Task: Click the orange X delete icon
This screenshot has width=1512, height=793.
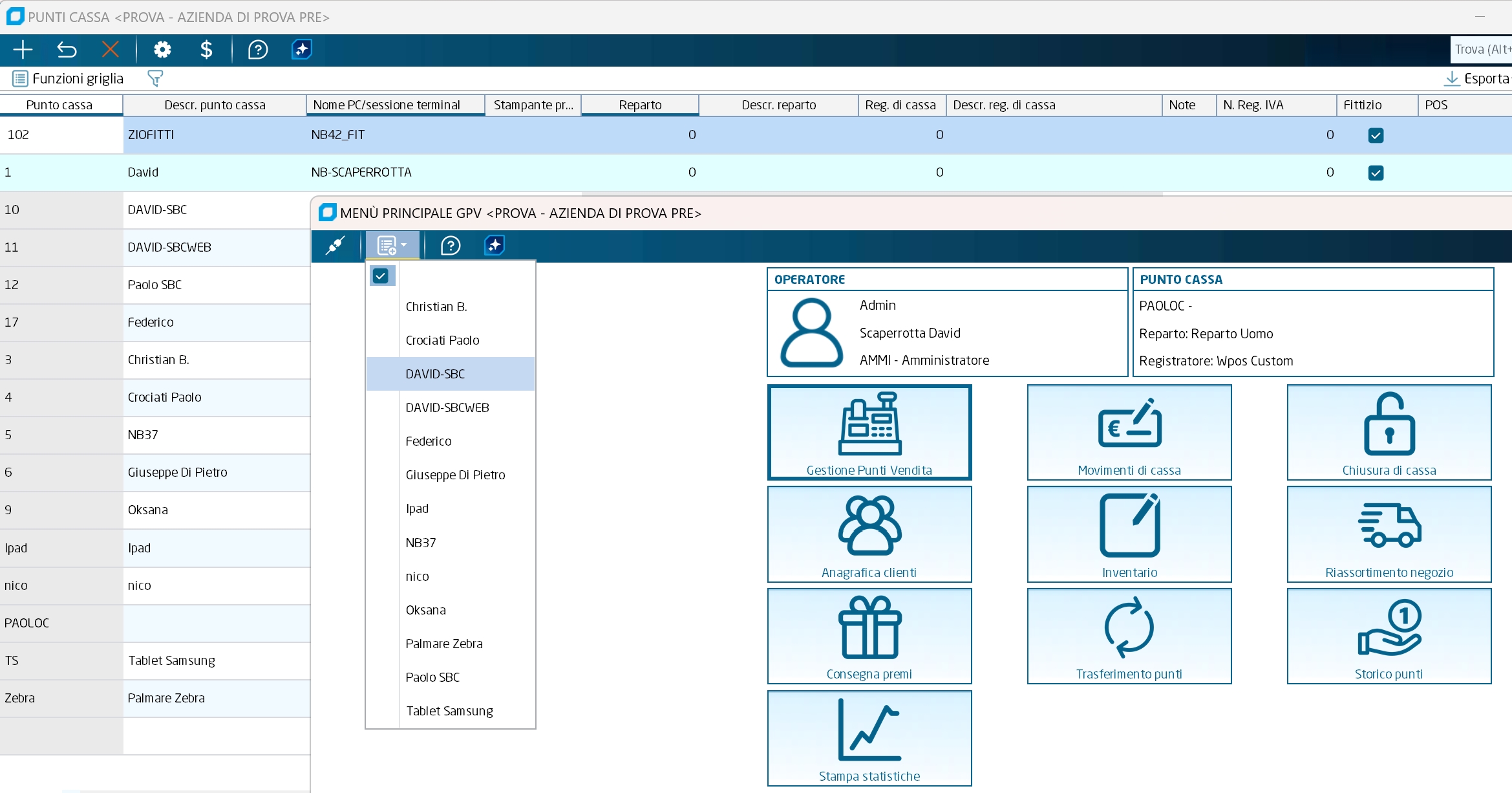Action: (111, 50)
